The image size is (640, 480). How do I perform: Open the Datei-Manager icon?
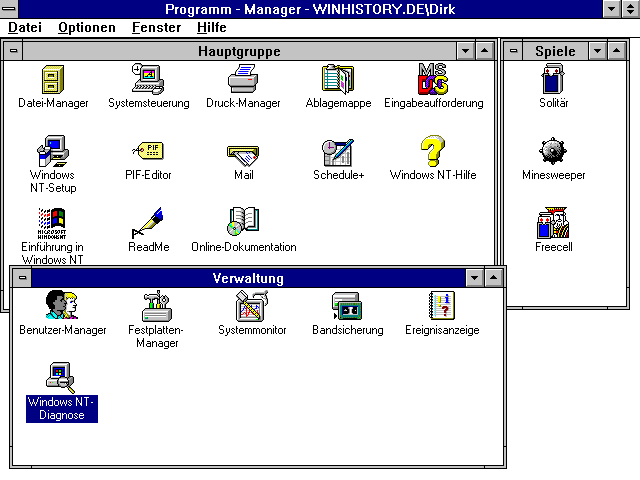[53, 80]
